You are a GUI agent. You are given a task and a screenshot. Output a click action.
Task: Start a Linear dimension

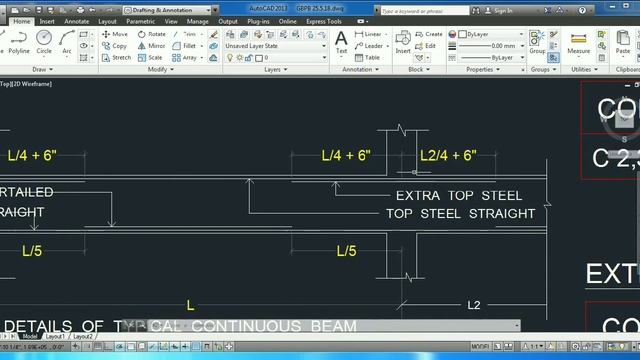point(368,34)
